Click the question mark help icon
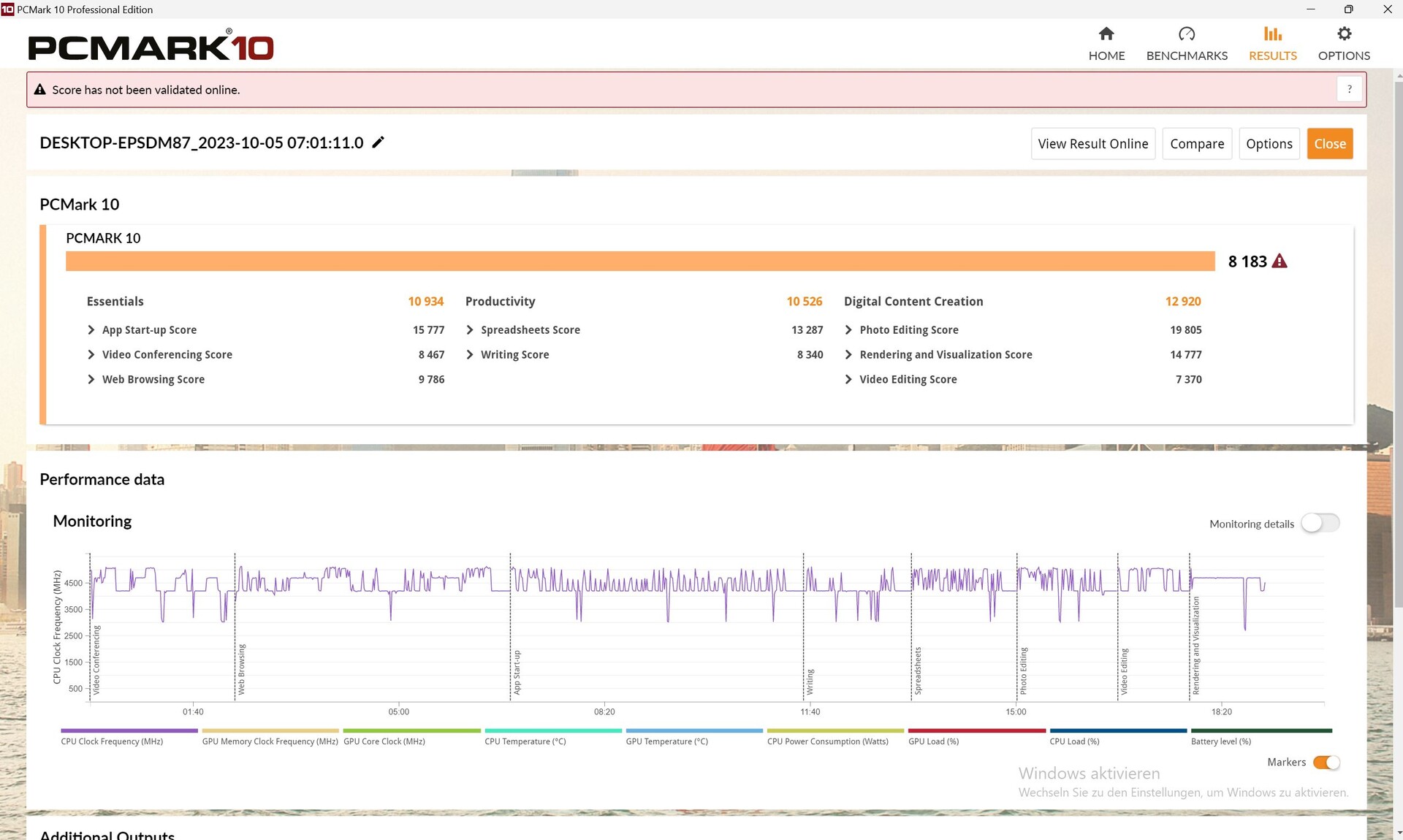This screenshot has height=840, width=1403. [x=1349, y=89]
